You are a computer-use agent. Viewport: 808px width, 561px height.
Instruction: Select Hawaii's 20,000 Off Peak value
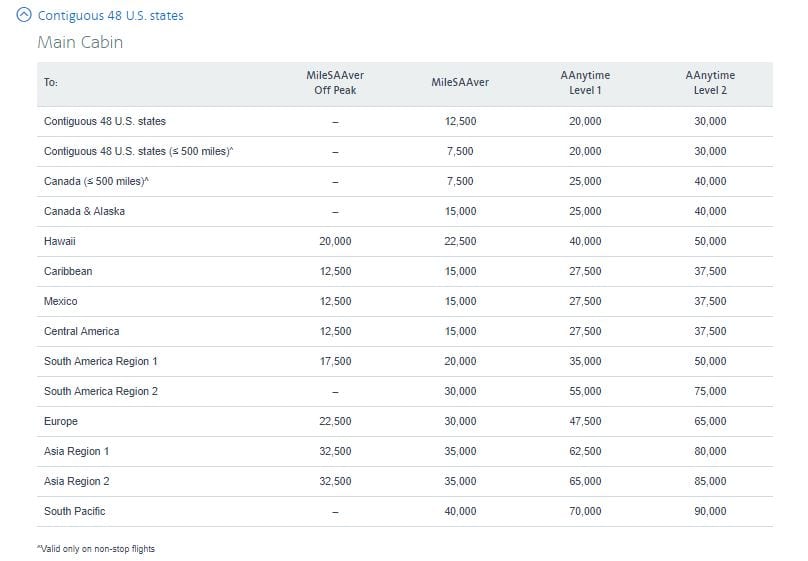click(335, 241)
